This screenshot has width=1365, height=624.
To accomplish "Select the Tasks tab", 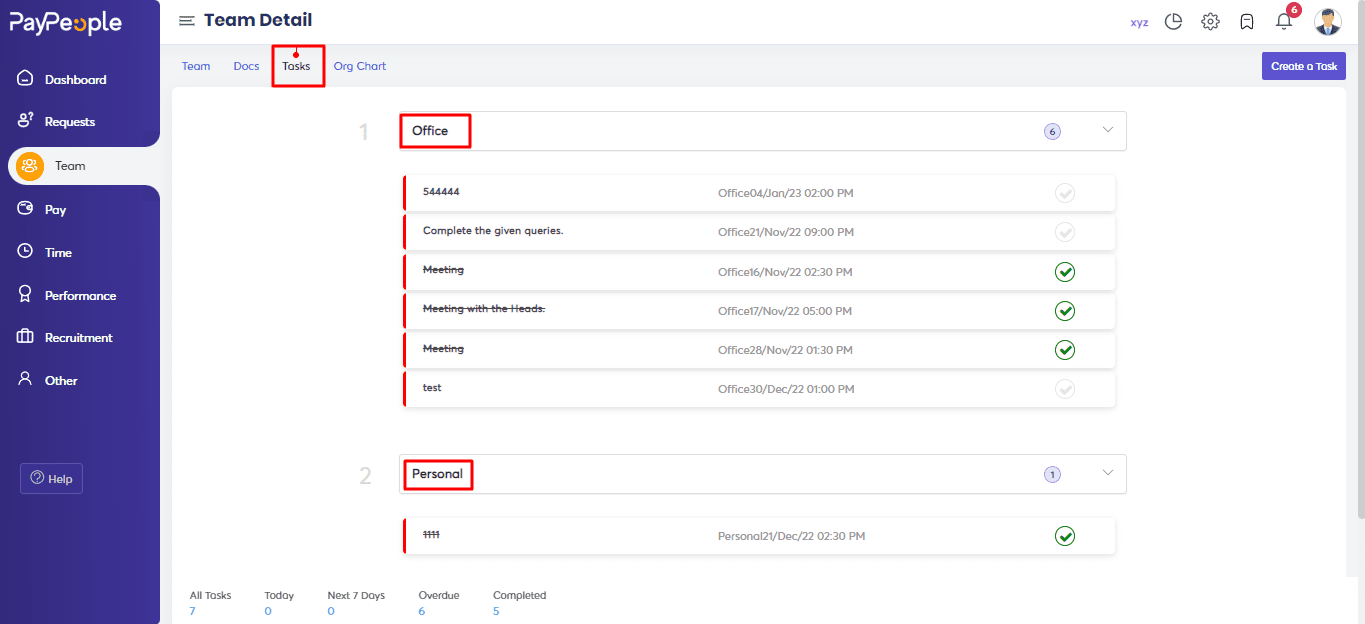I will click(296, 66).
